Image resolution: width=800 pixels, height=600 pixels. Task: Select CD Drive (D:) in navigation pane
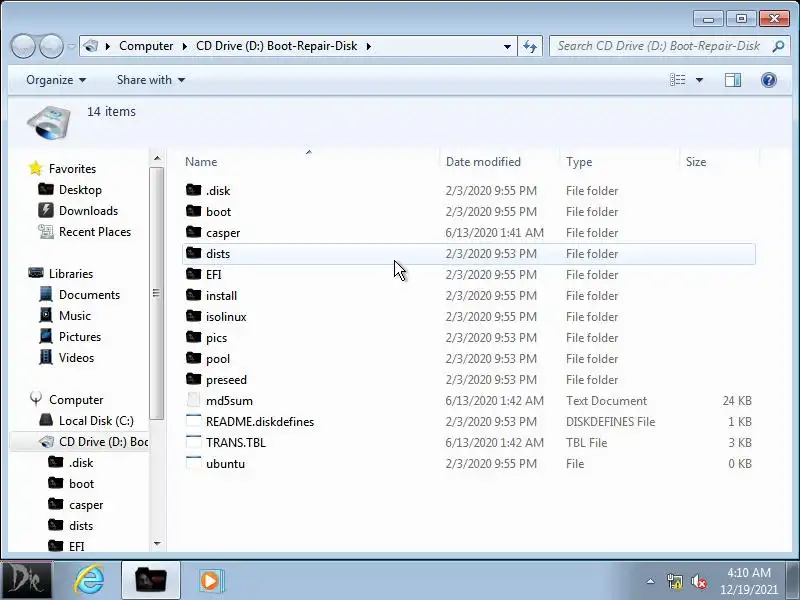103,441
